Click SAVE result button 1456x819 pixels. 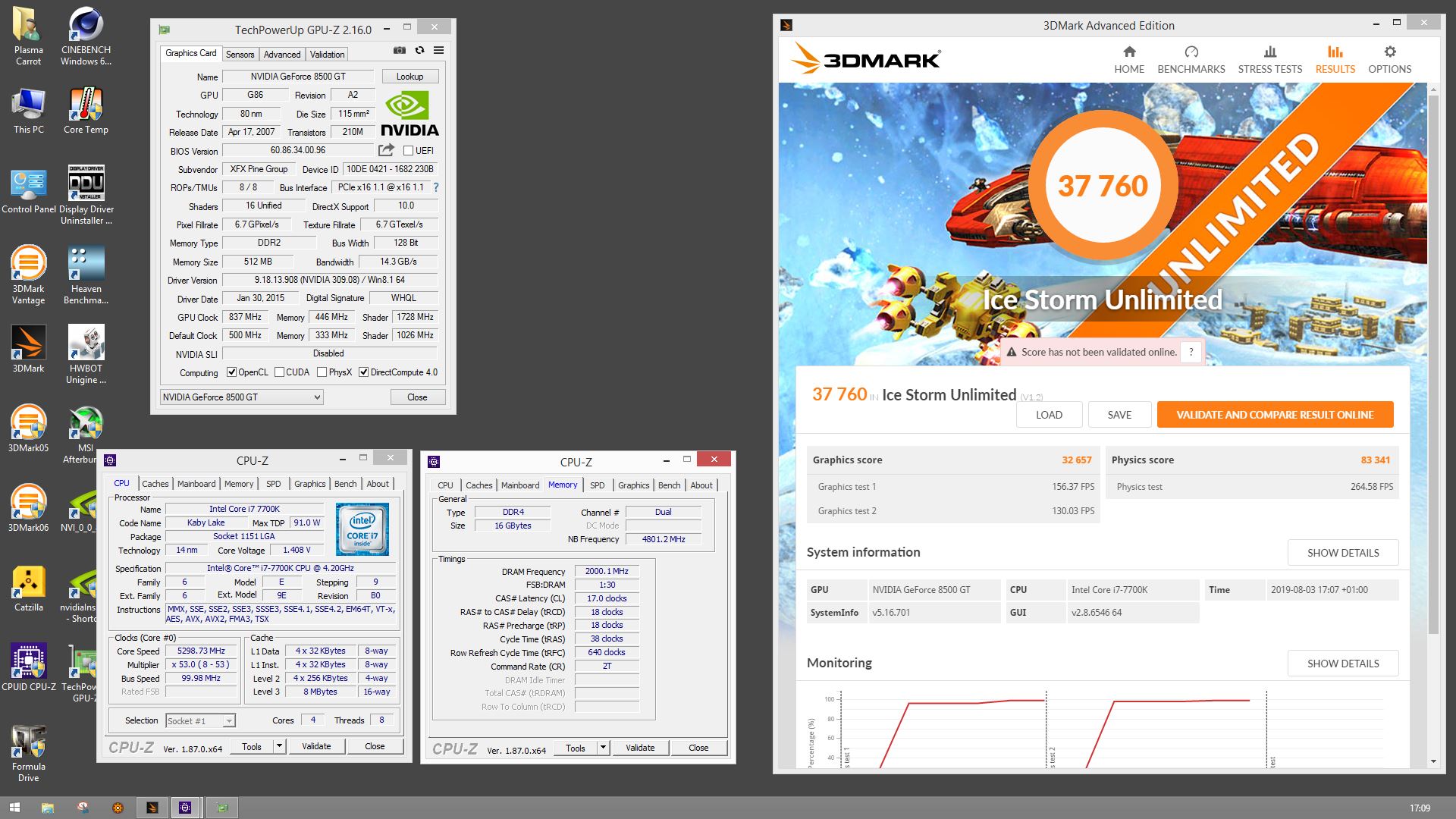pyautogui.click(x=1119, y=415)
